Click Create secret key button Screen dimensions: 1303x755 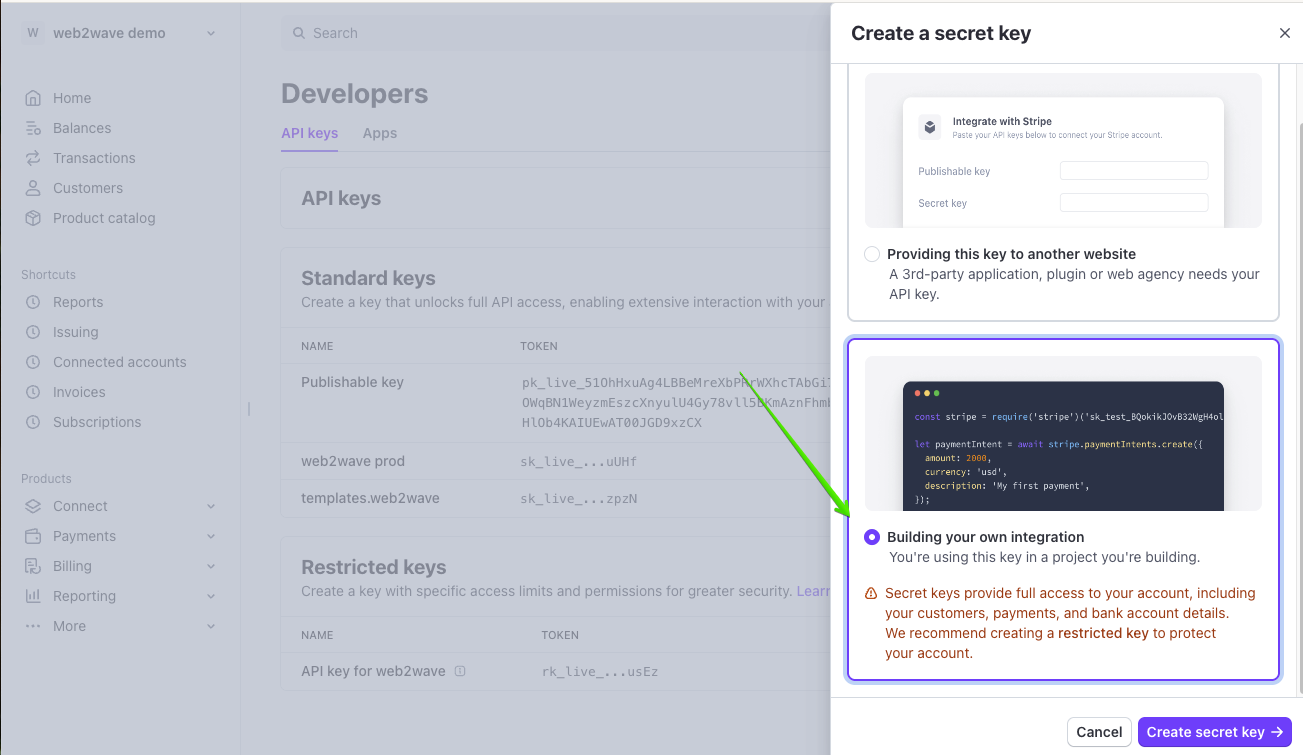[1215, 732]
